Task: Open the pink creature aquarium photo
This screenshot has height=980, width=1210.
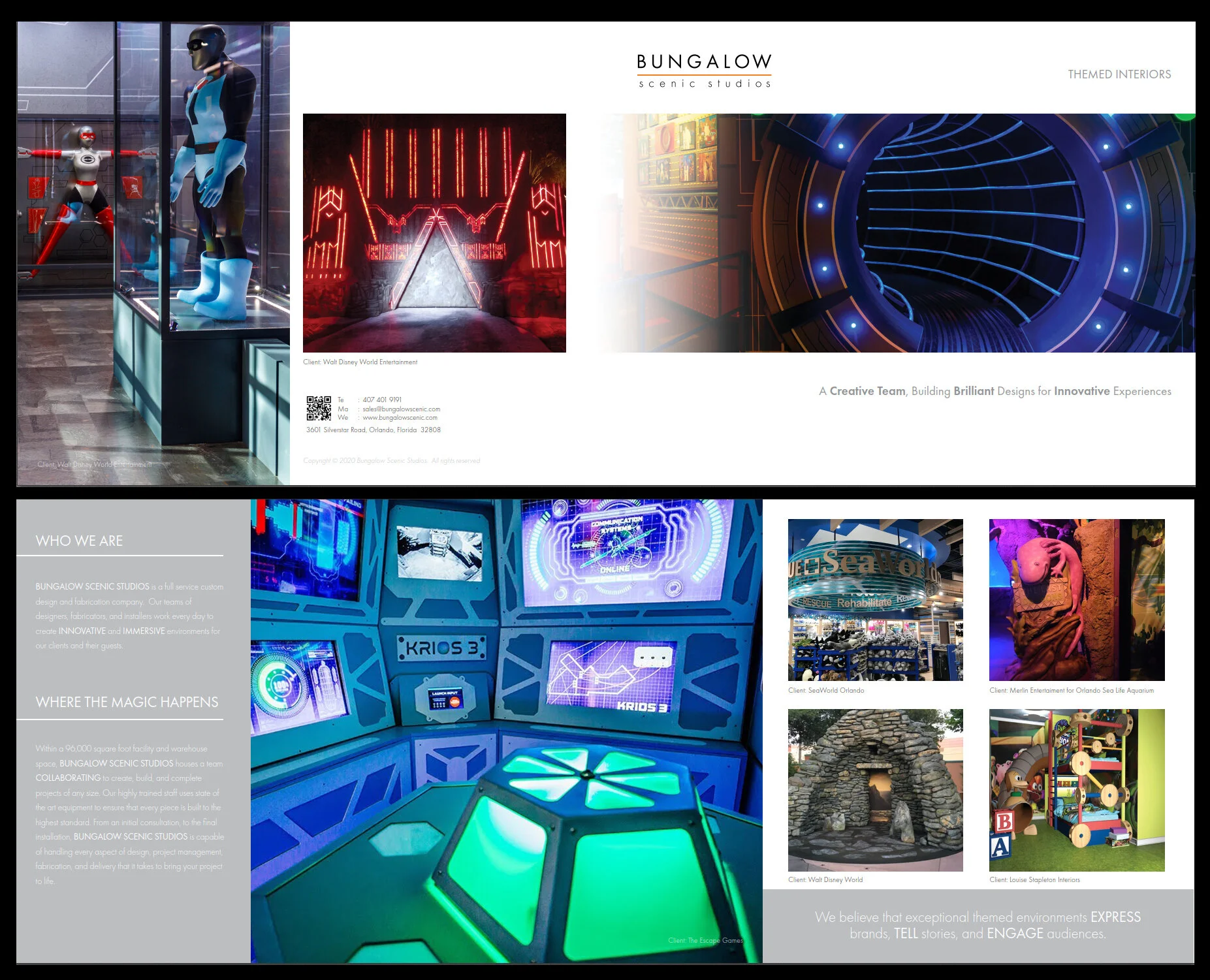Action: tap(1077, 600)
